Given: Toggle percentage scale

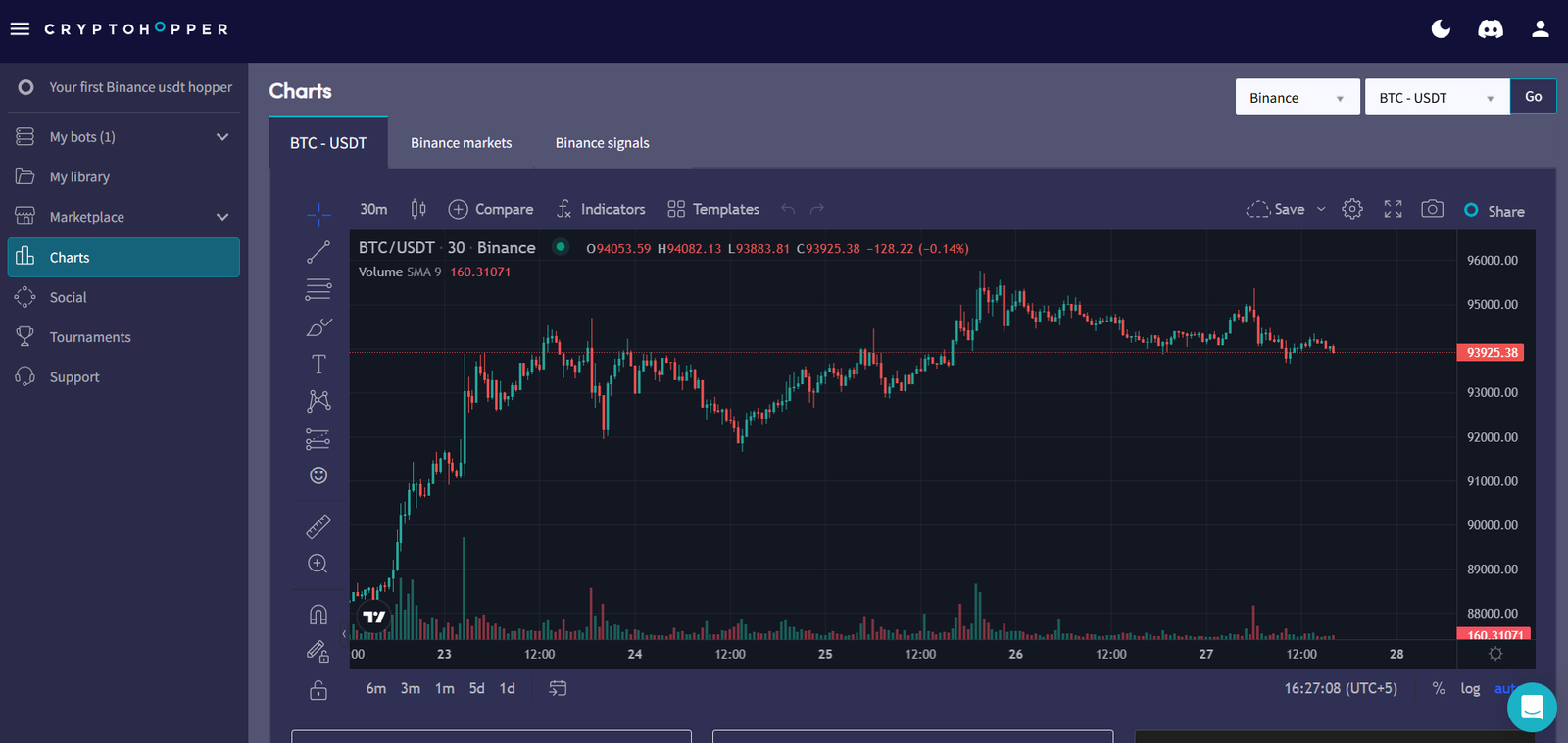Looking at the screenshot, I should tap(1439, 688).
